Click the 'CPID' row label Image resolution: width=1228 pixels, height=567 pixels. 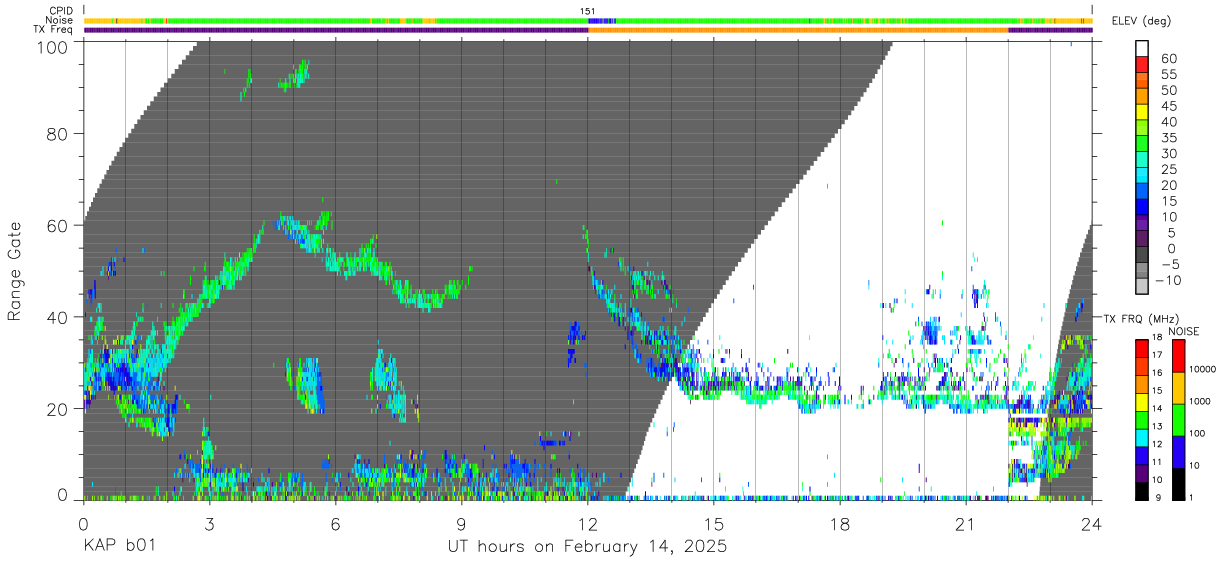[x=60, y=11]
